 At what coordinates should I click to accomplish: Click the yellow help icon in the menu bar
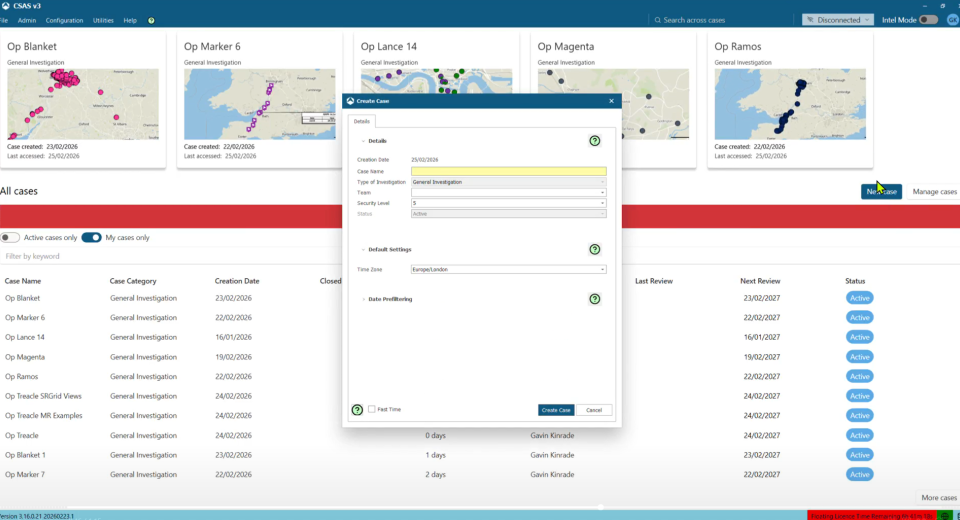point(151,20)
